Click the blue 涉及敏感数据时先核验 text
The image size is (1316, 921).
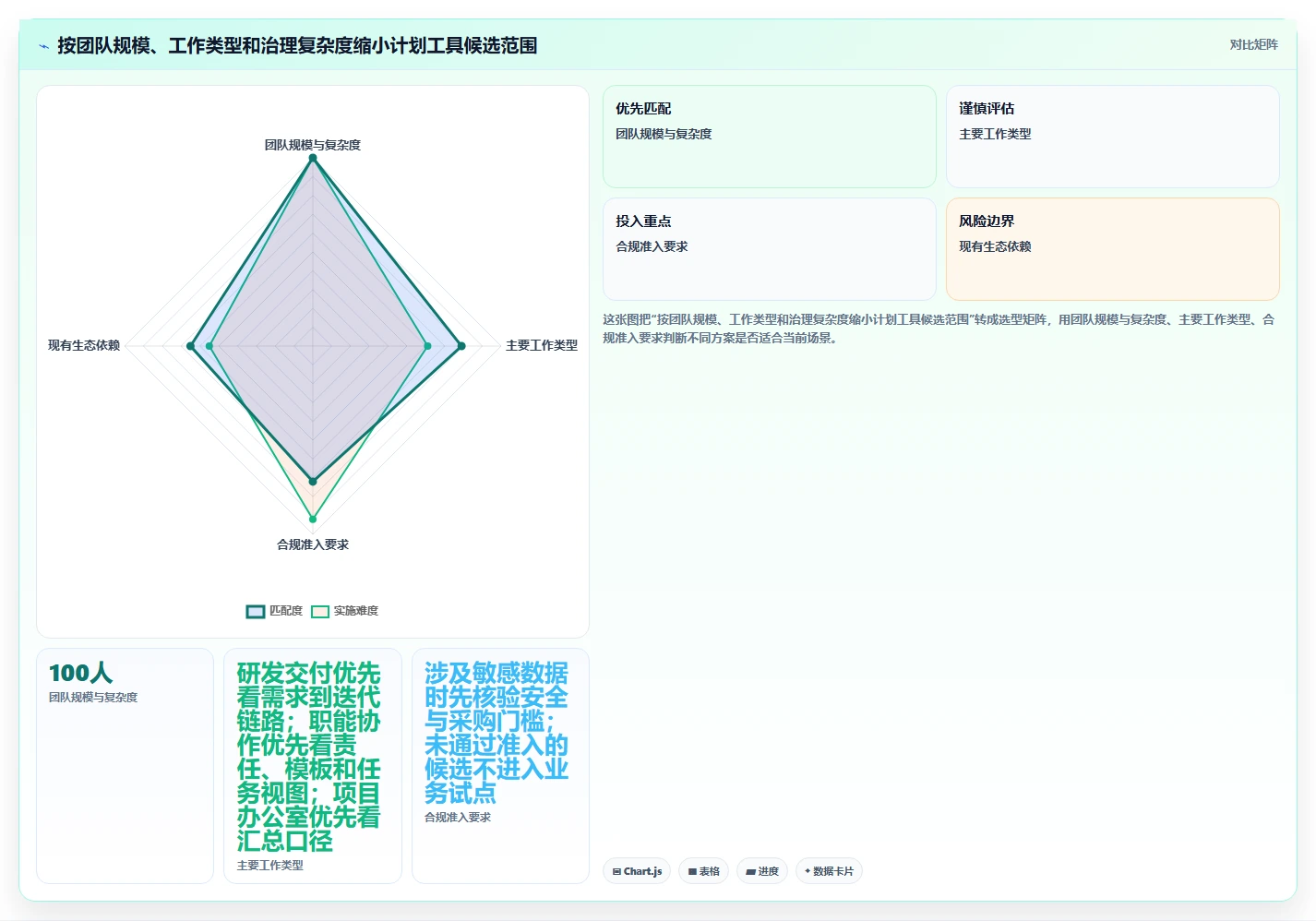(x=496, y=733)
